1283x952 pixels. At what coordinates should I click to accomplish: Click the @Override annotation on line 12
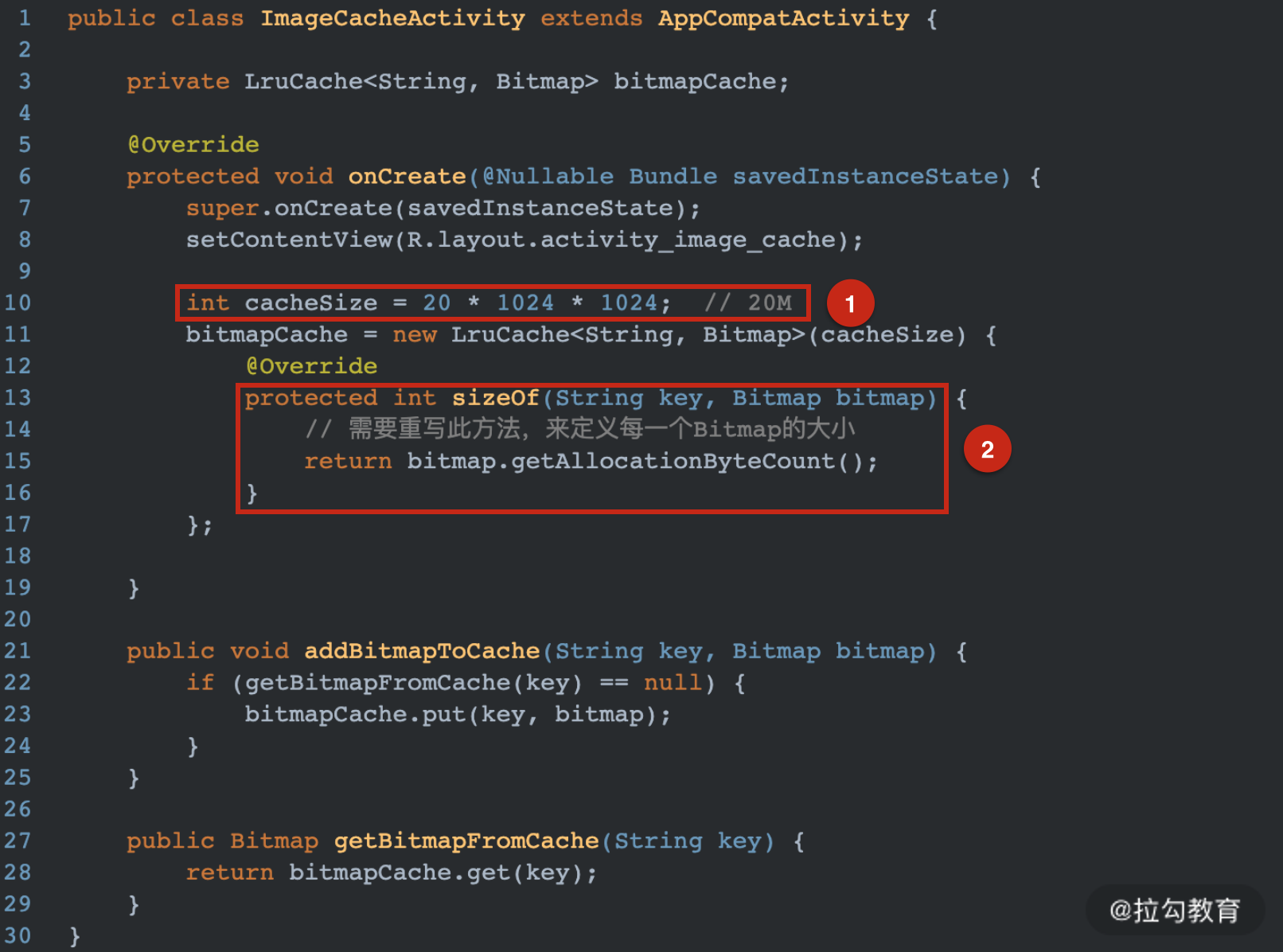(x=311, y=366)
